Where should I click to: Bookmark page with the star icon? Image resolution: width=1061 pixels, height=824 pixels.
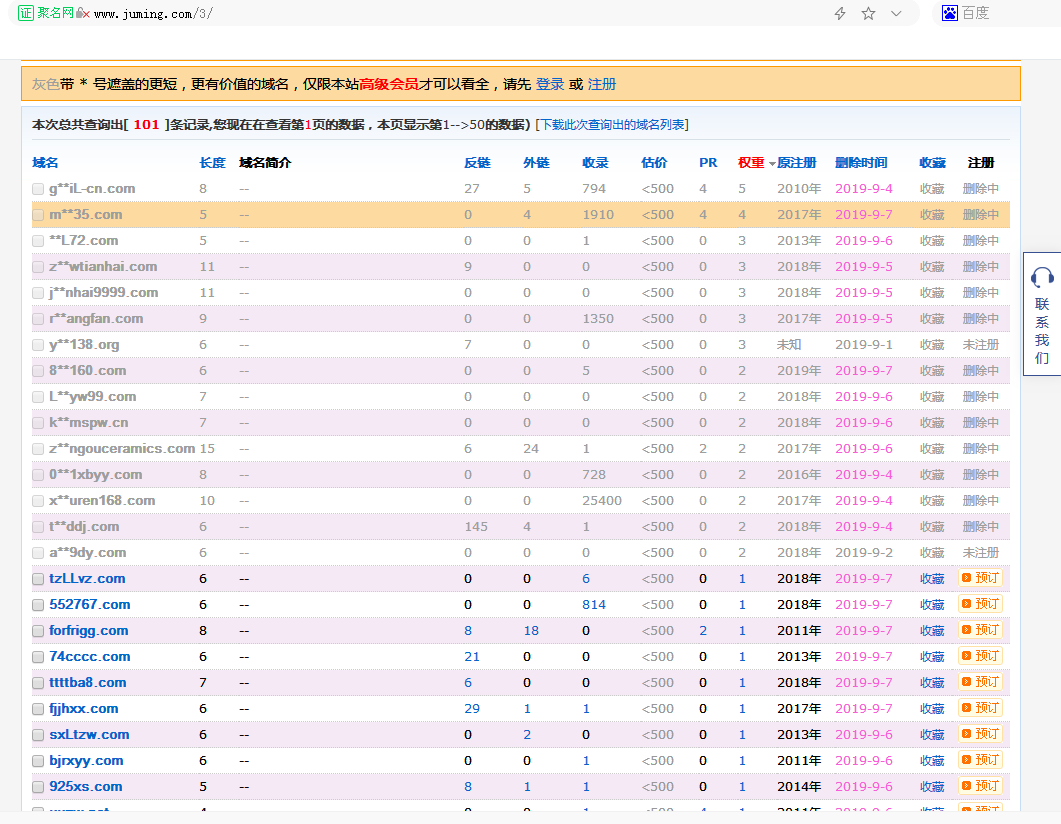tap(868, 14)
